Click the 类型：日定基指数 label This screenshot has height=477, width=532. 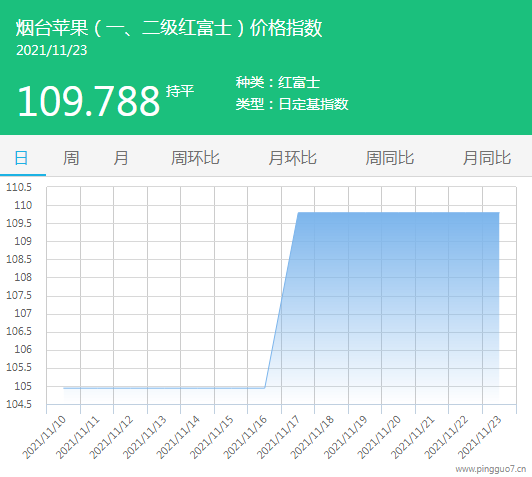point(292,104)
